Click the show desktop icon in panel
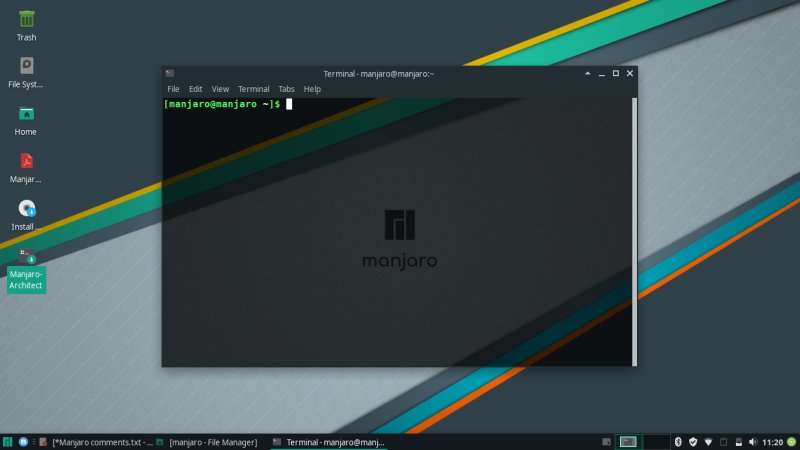 point(607,442)
